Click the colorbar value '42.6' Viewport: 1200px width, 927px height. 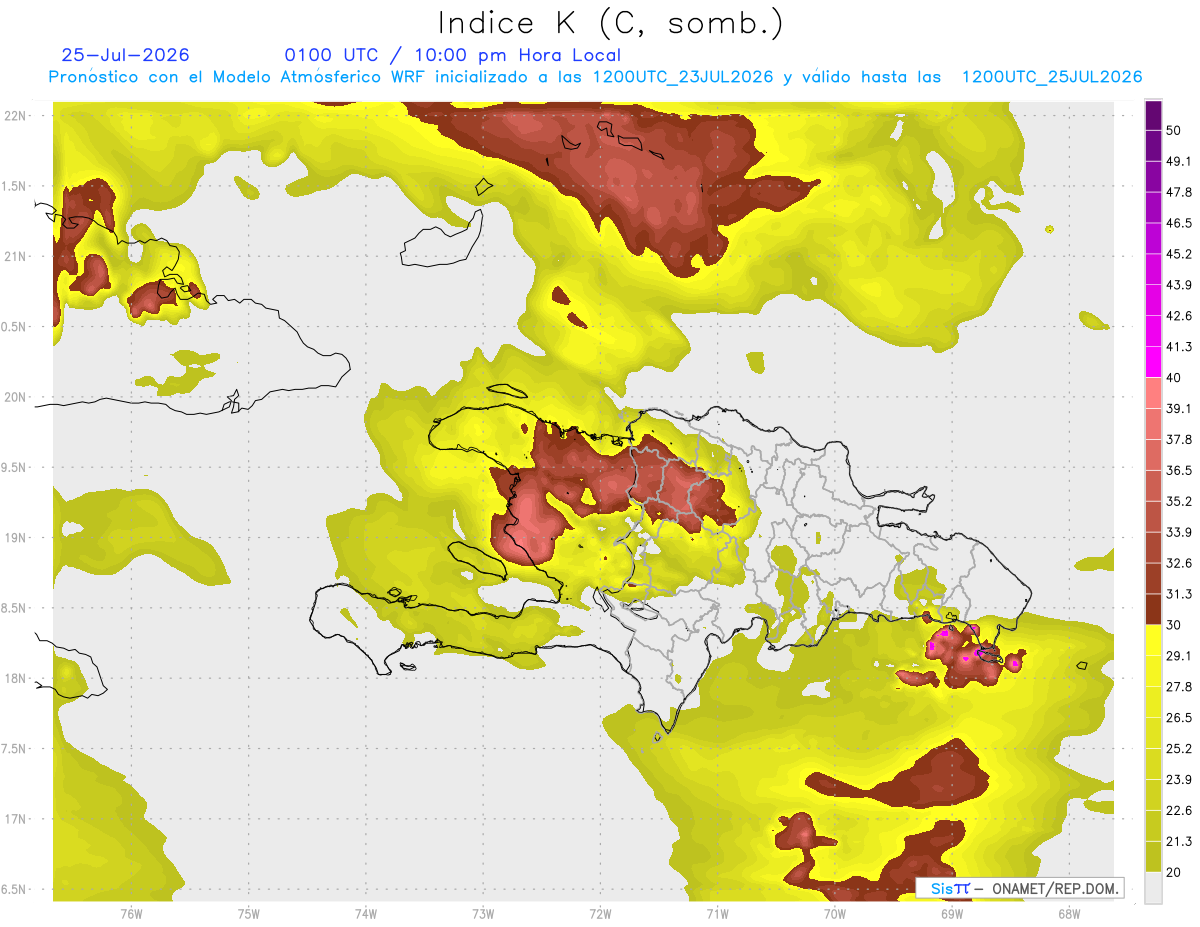(1179, 316)
